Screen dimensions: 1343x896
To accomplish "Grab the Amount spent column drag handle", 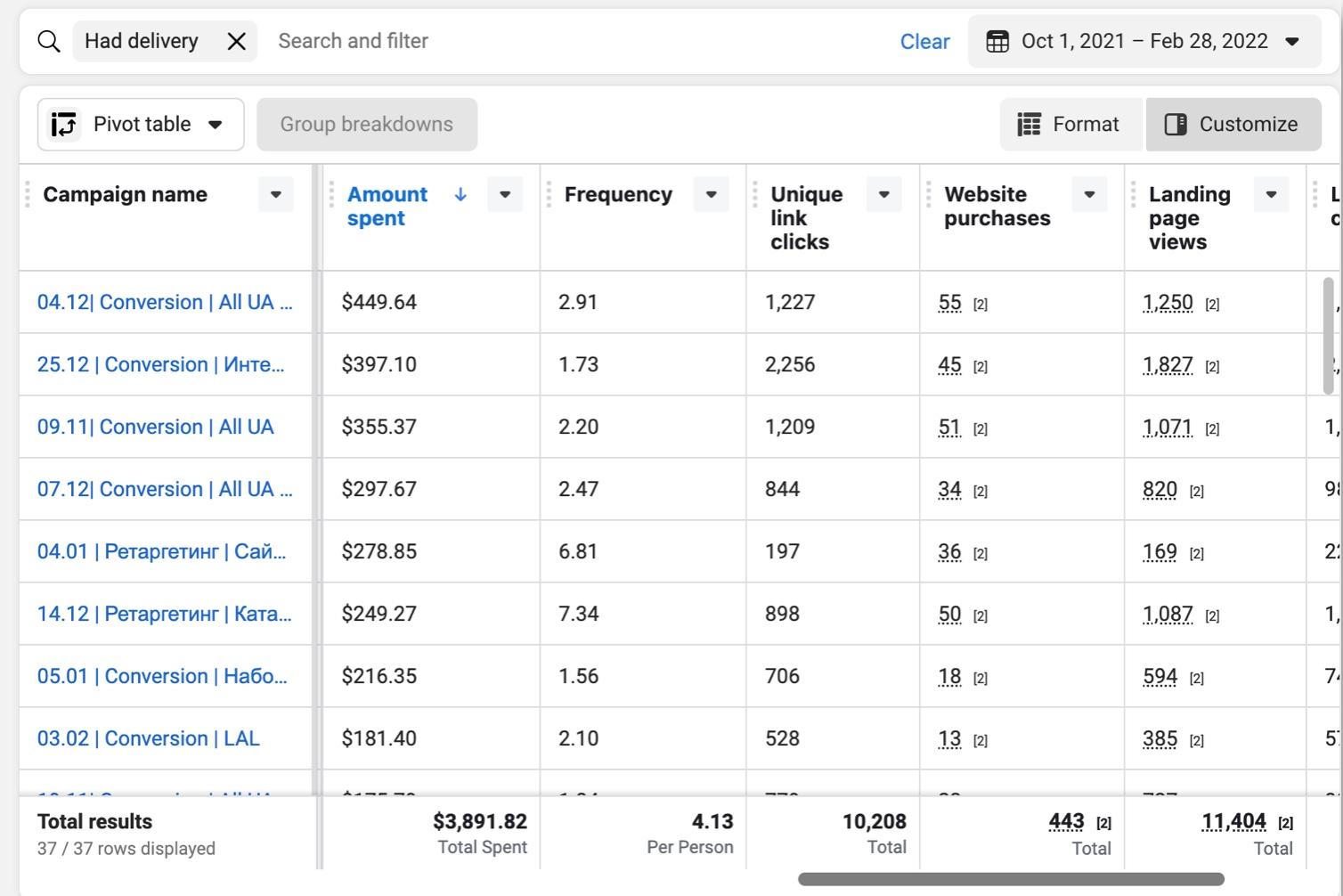I will click(x=331, y=195).
